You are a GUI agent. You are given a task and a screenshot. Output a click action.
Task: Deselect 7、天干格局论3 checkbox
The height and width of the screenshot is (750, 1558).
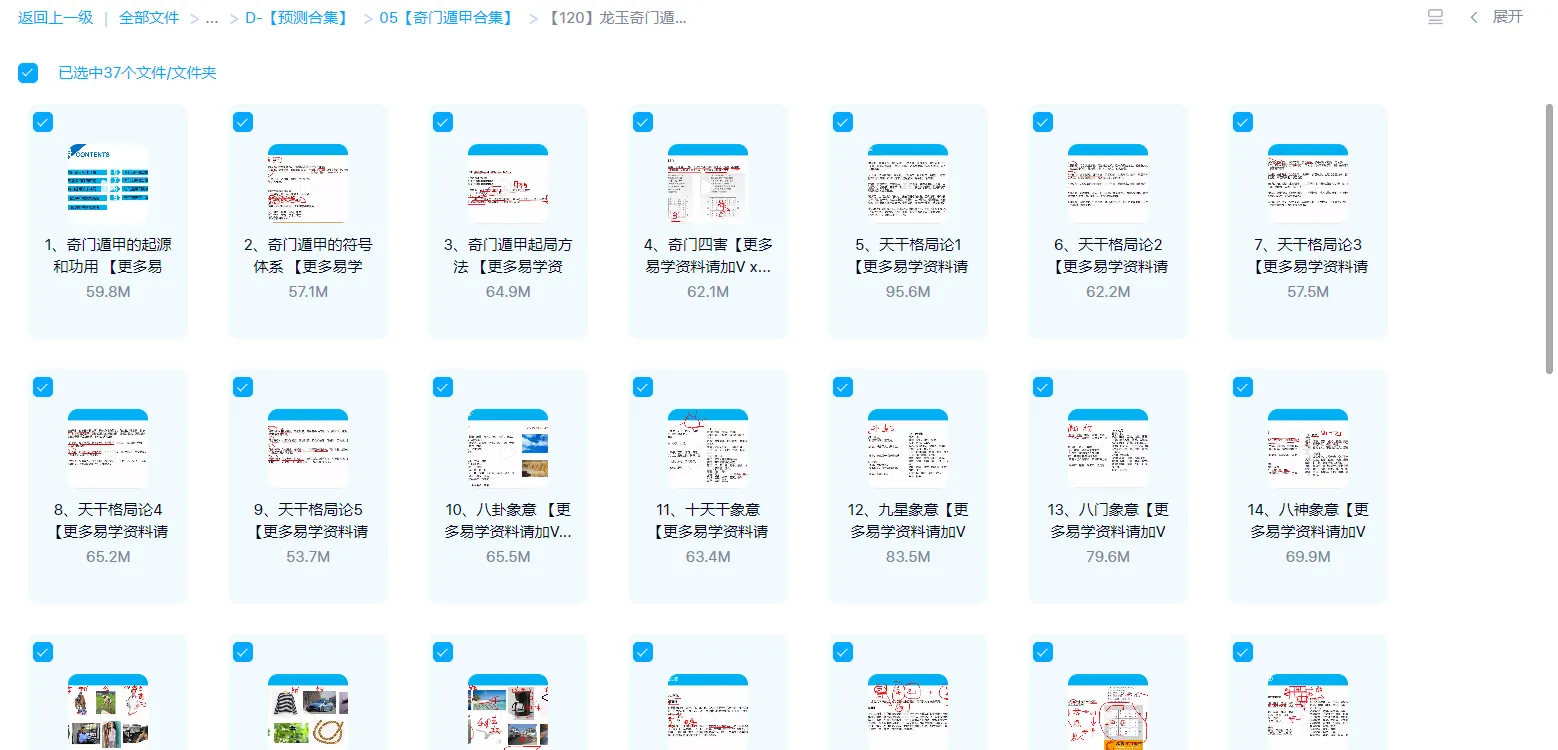pyautogui.click(x=1241, y=121)
